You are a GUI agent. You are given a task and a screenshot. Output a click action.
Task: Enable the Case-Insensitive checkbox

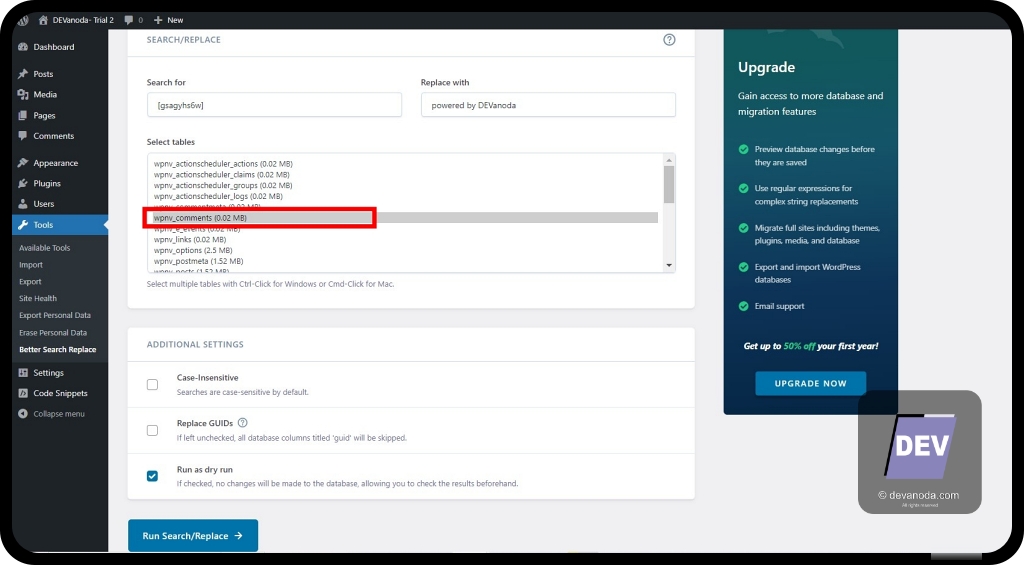tap(152, 385)
